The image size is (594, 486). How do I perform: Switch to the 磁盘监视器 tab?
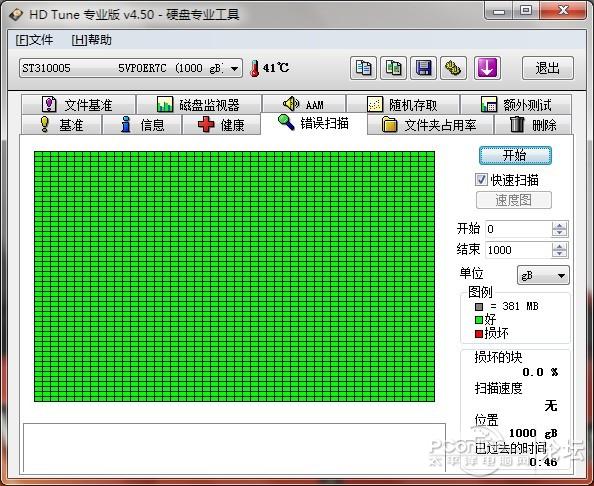point(199,105)
